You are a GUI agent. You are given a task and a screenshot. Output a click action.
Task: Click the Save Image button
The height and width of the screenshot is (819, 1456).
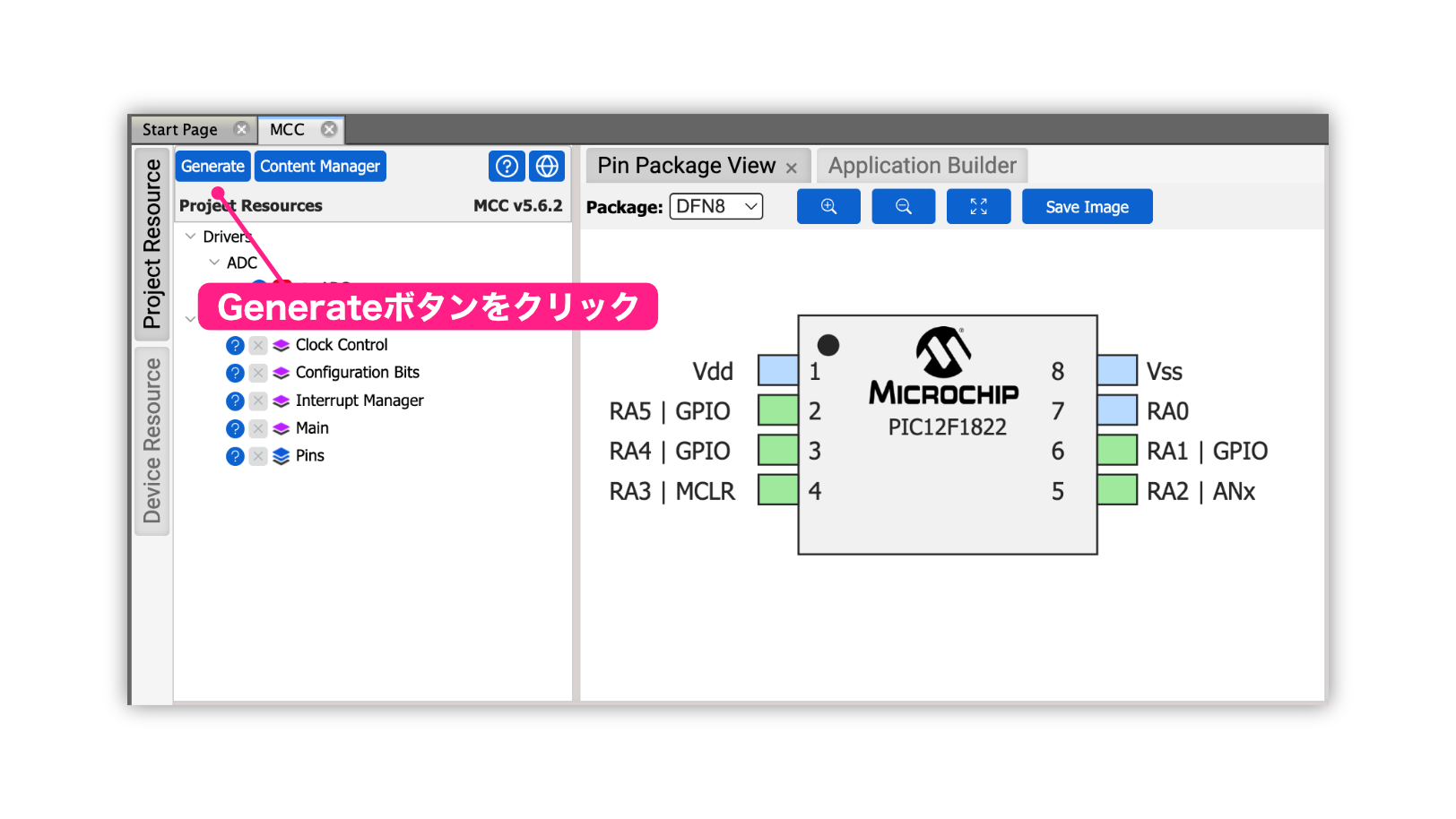(1088, 207)
